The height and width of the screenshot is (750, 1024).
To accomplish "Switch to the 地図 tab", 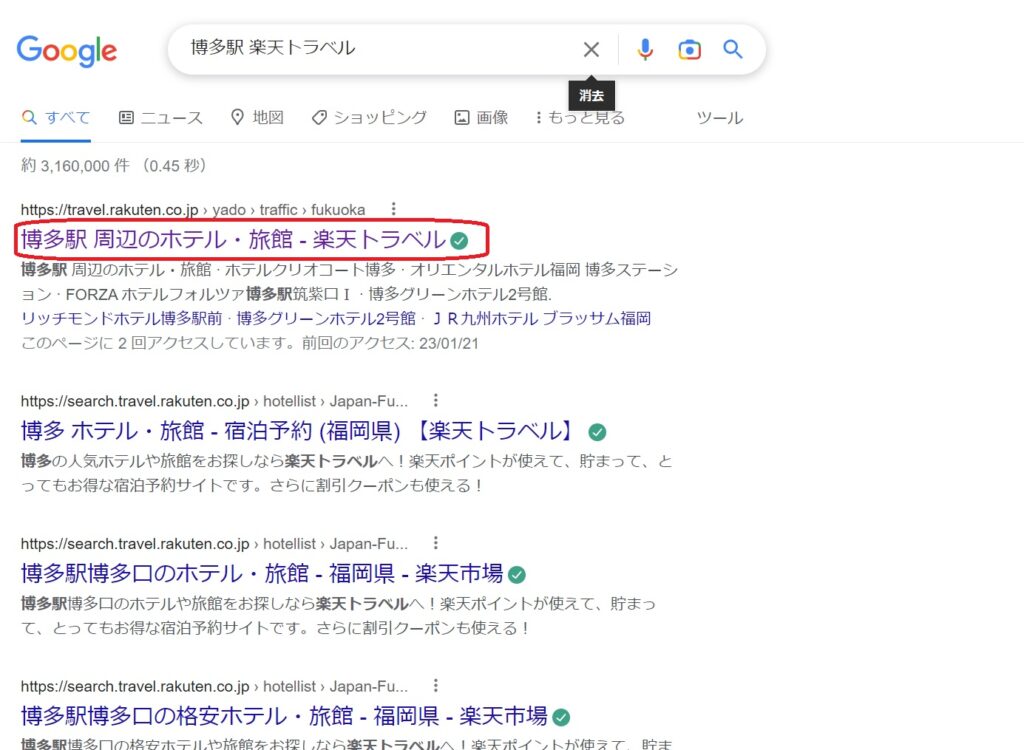I will pyautogui.click(x=257, y=118).
